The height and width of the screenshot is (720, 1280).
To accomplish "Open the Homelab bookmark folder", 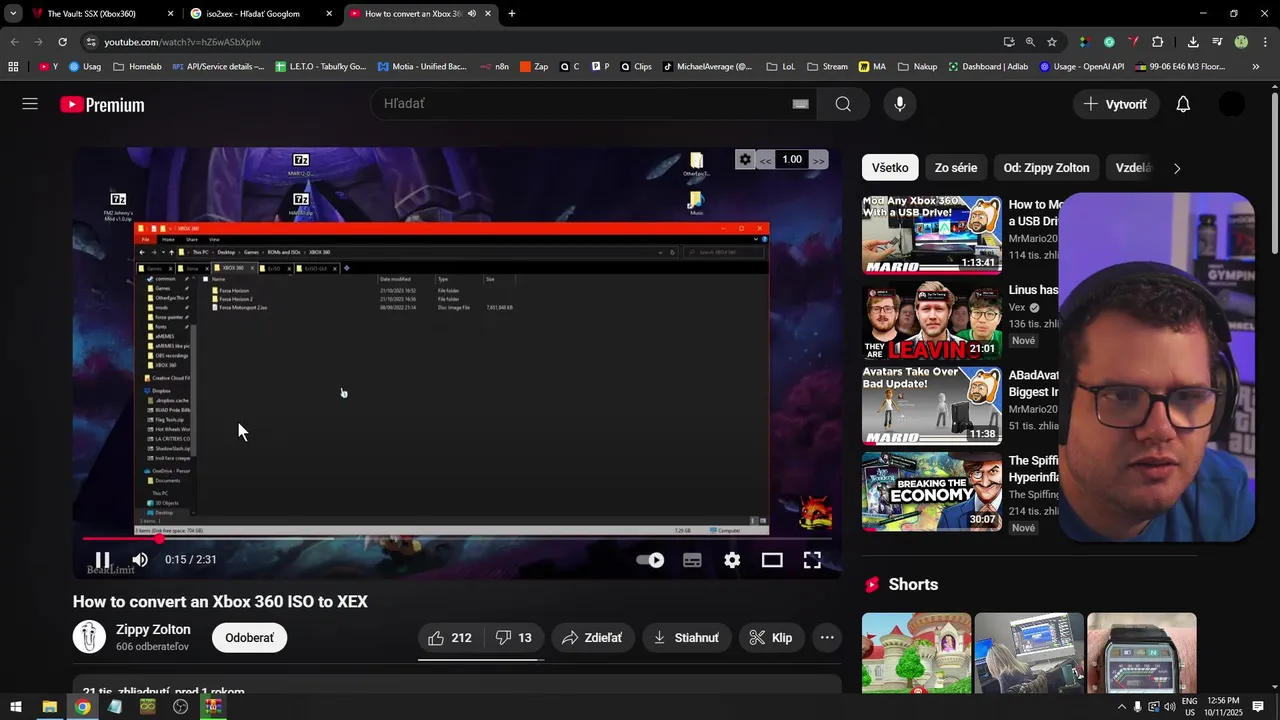I will (x=137, y=67).
